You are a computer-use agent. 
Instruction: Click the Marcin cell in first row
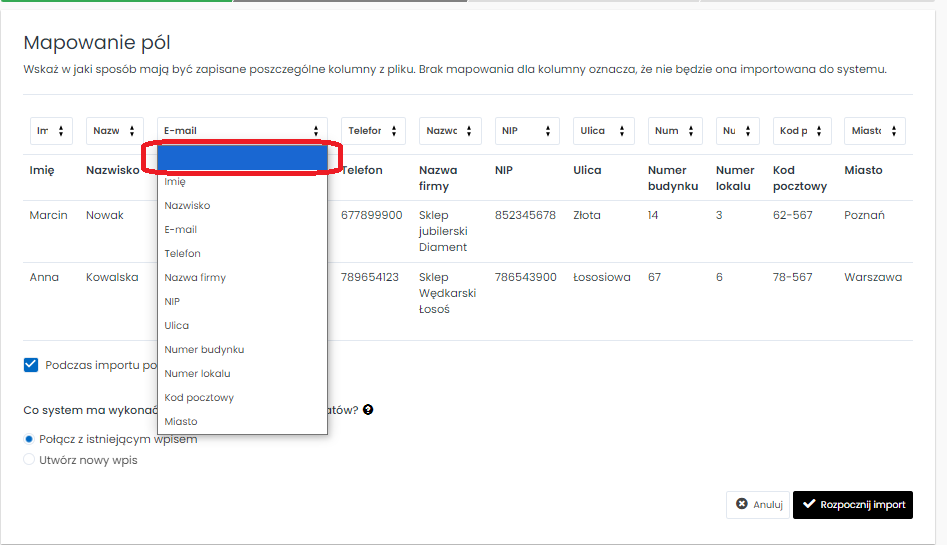click(48, 215)
